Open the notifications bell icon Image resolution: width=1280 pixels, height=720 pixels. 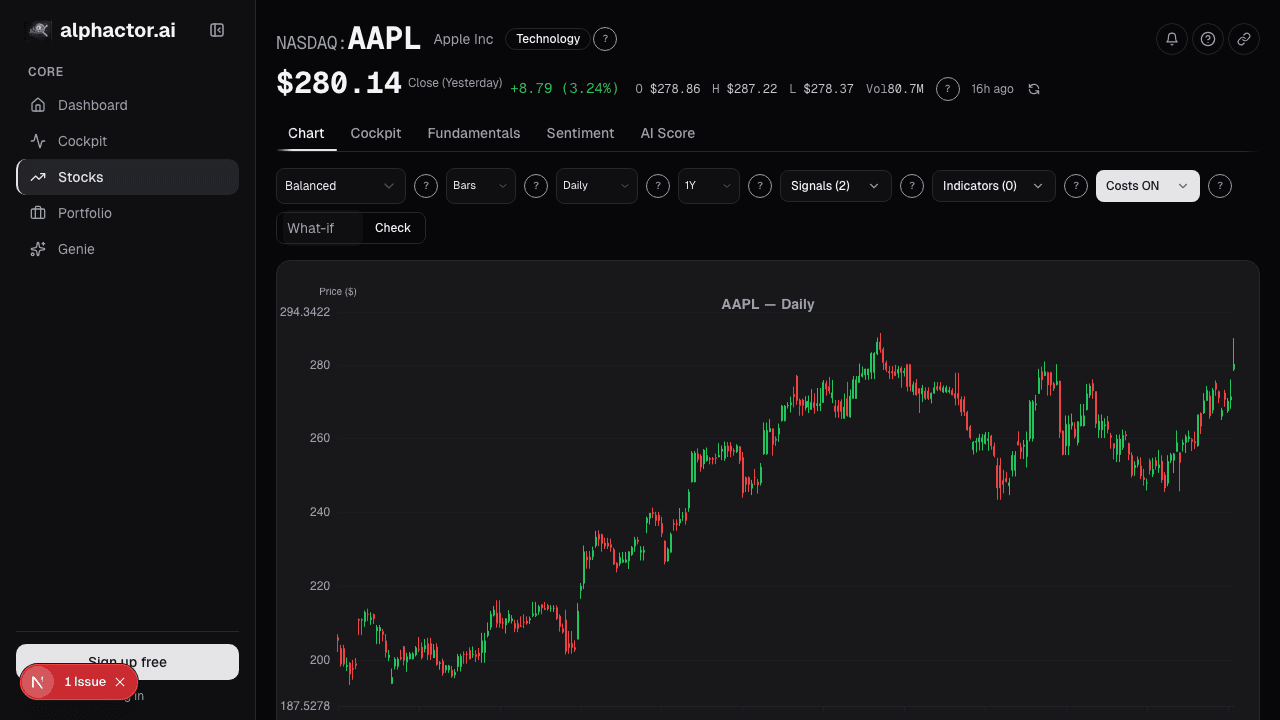(x=1172, y=39)
